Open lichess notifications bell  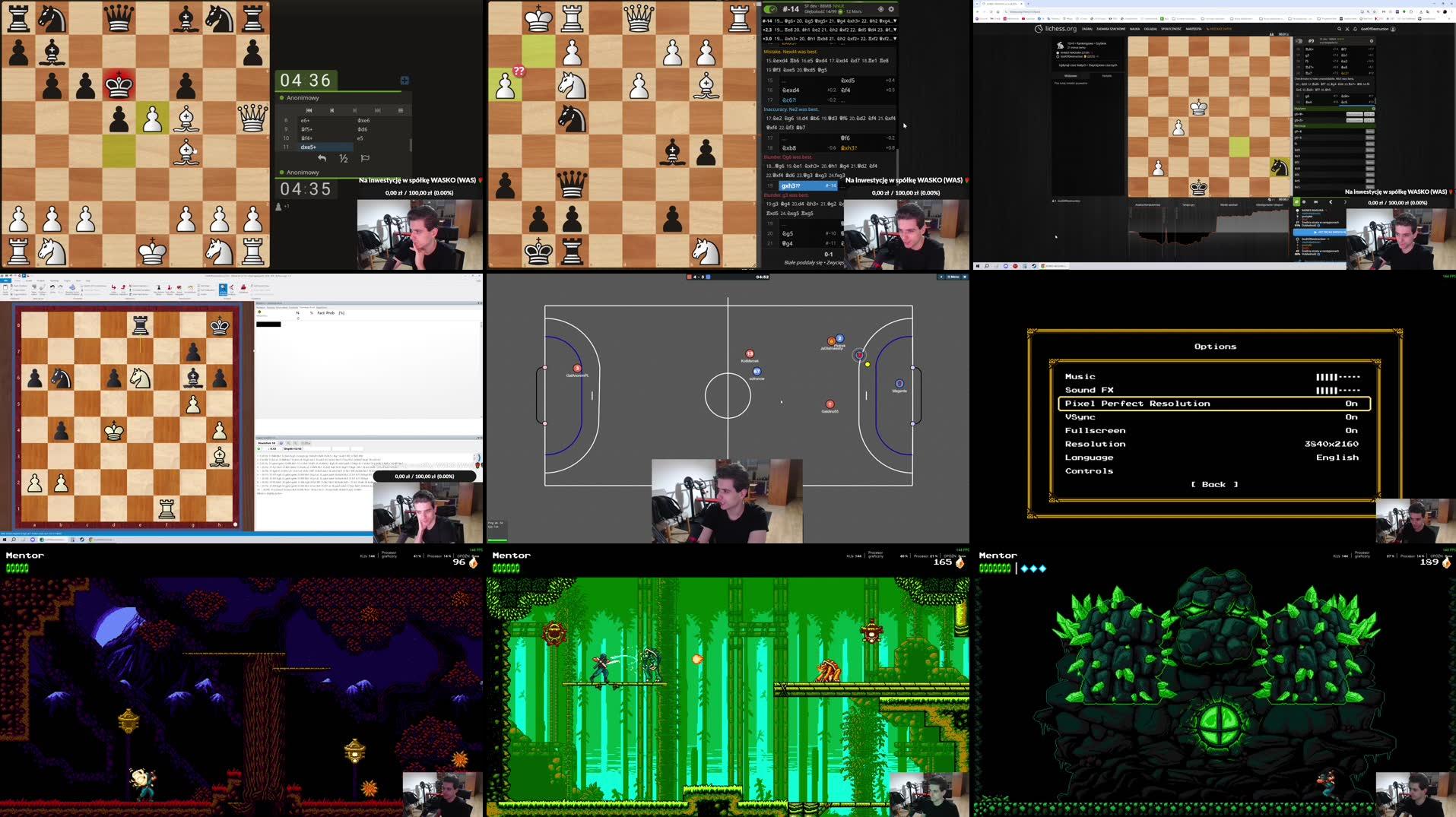point(1355,29)
